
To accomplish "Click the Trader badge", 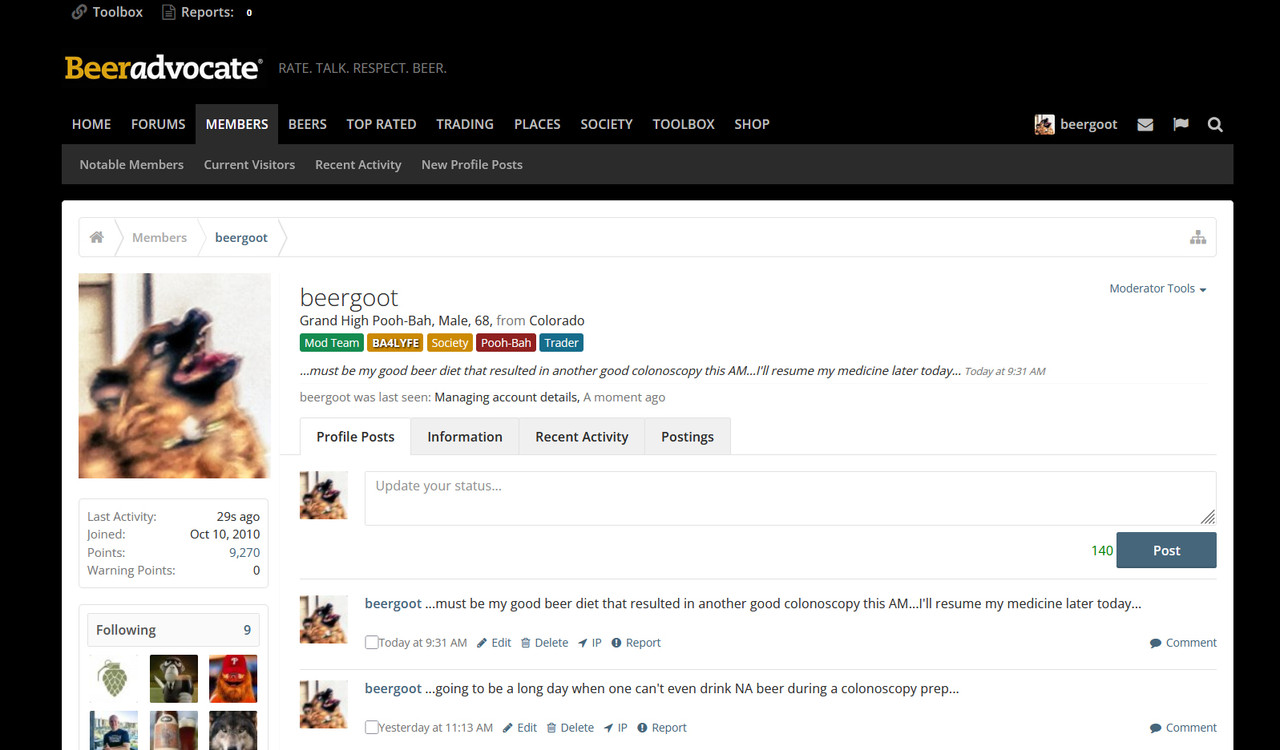I will click(561, 342).
